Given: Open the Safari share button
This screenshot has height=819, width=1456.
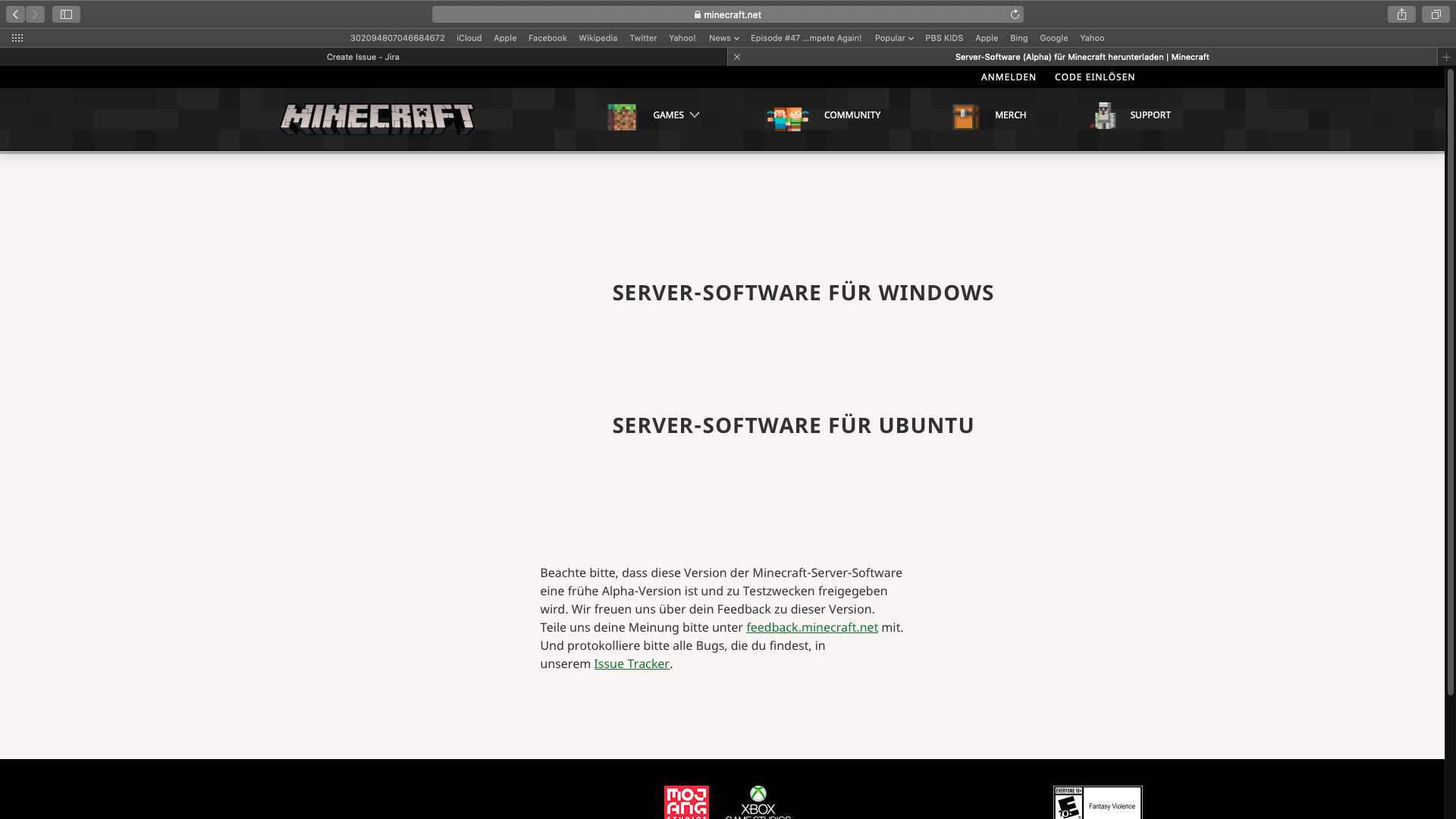Looking at the screenshot, I should (x=1401, y=14).
